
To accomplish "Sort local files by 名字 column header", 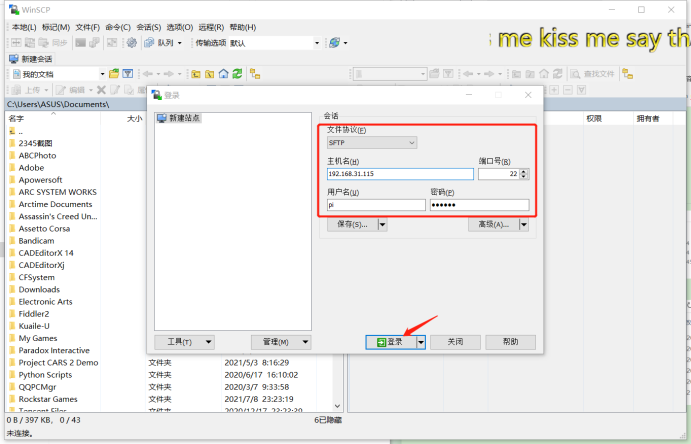I will click(53, 118).
